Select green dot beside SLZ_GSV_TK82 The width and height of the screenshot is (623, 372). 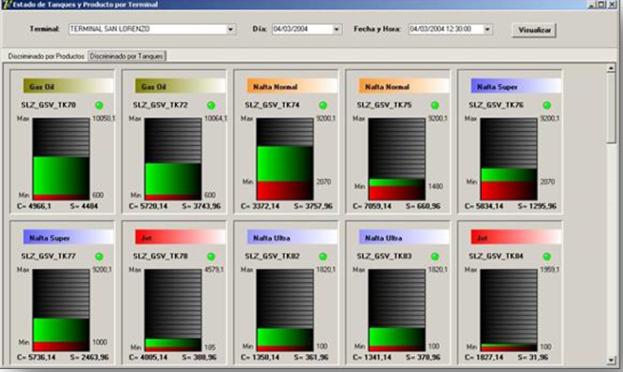(x=323, y=256)
